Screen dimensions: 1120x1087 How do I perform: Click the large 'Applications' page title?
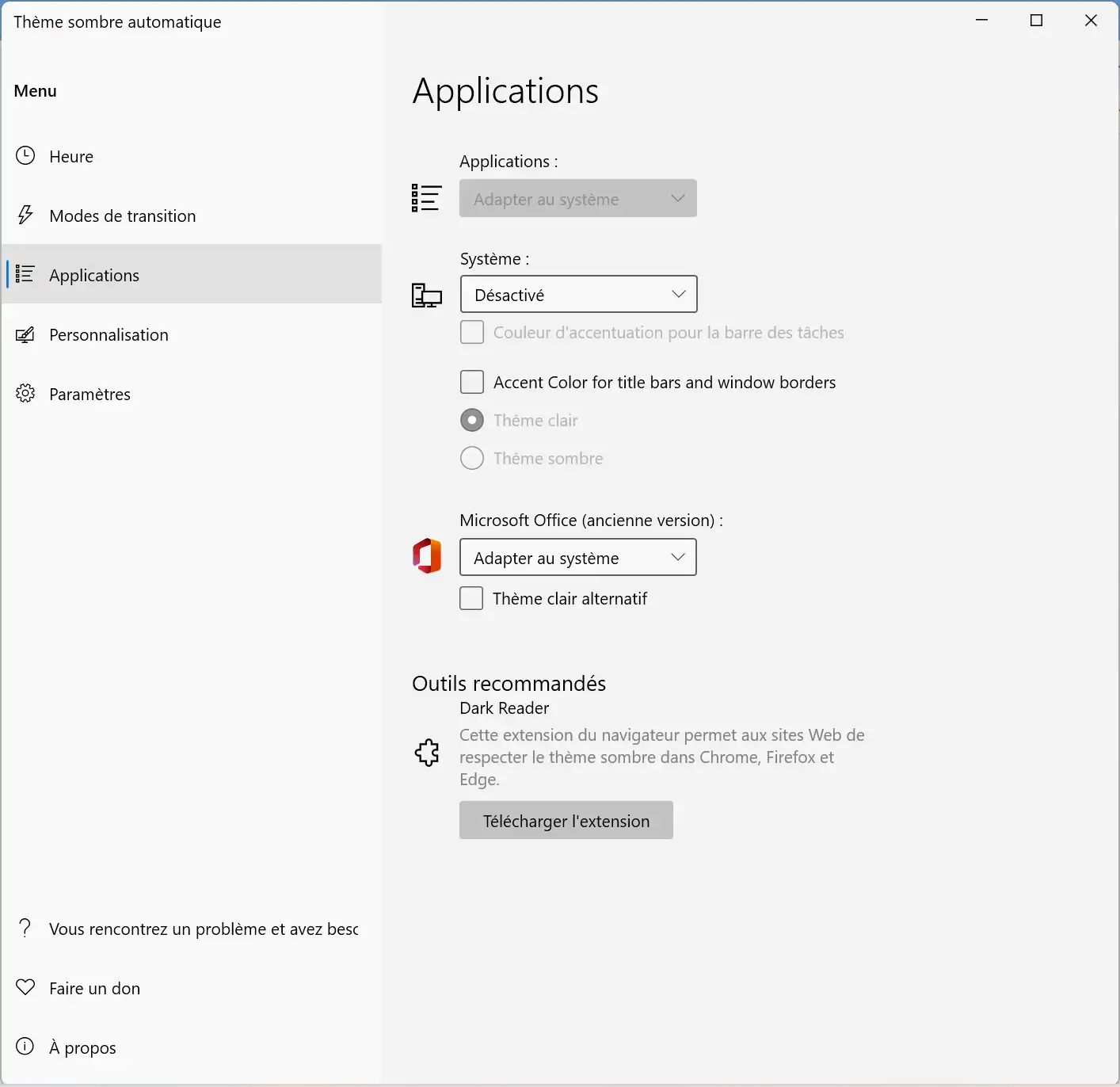coord(505,91)
